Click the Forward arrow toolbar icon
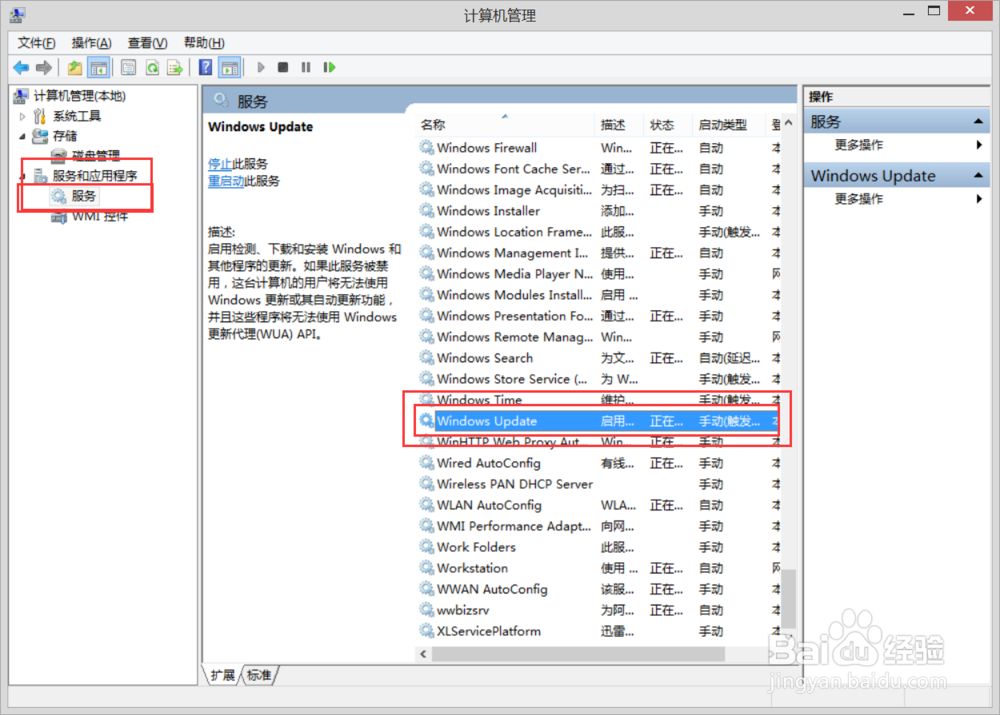The image size is (1000, 715). (x=44, y=68)
